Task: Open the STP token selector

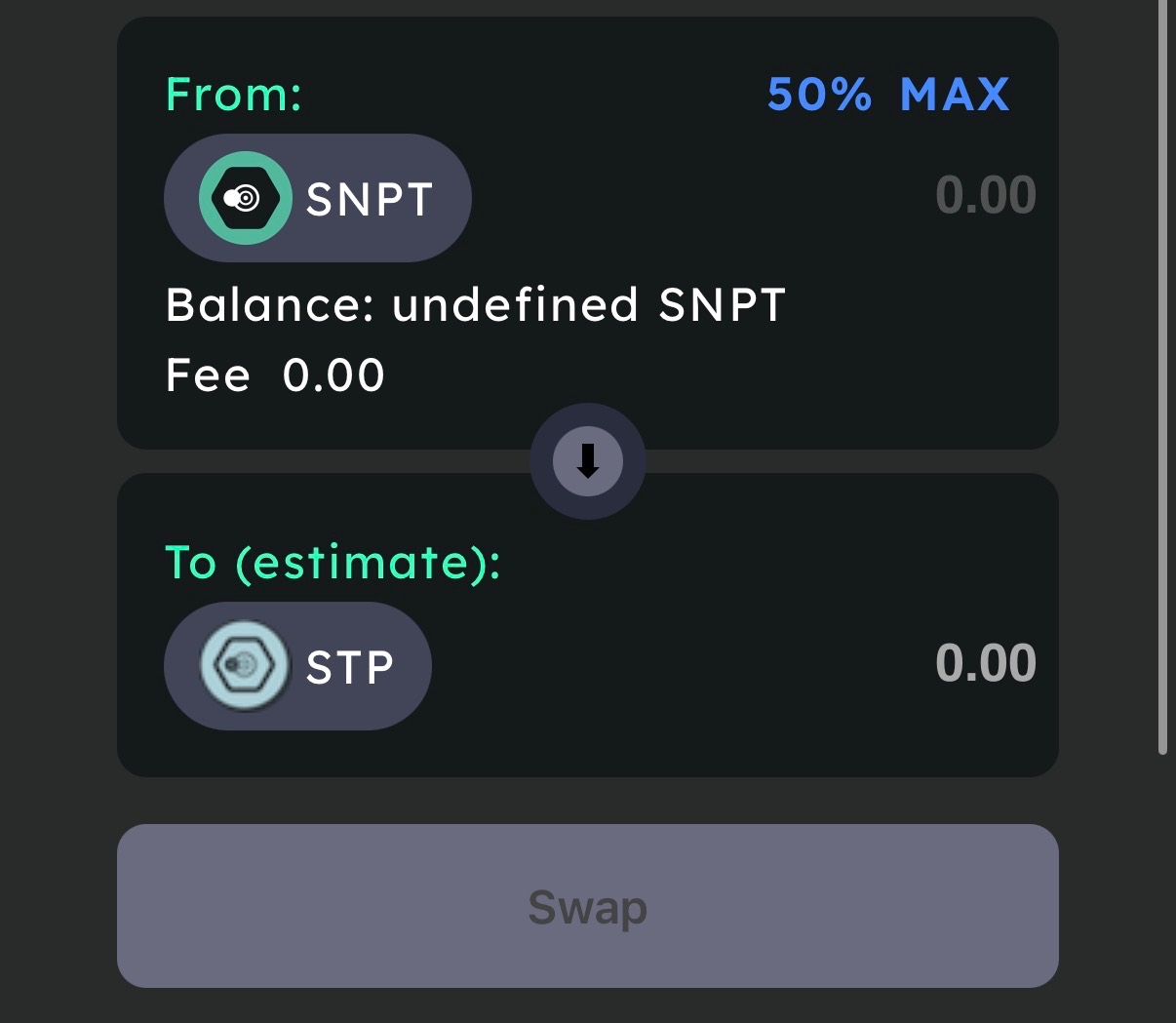Action: (x=297, y=665)
